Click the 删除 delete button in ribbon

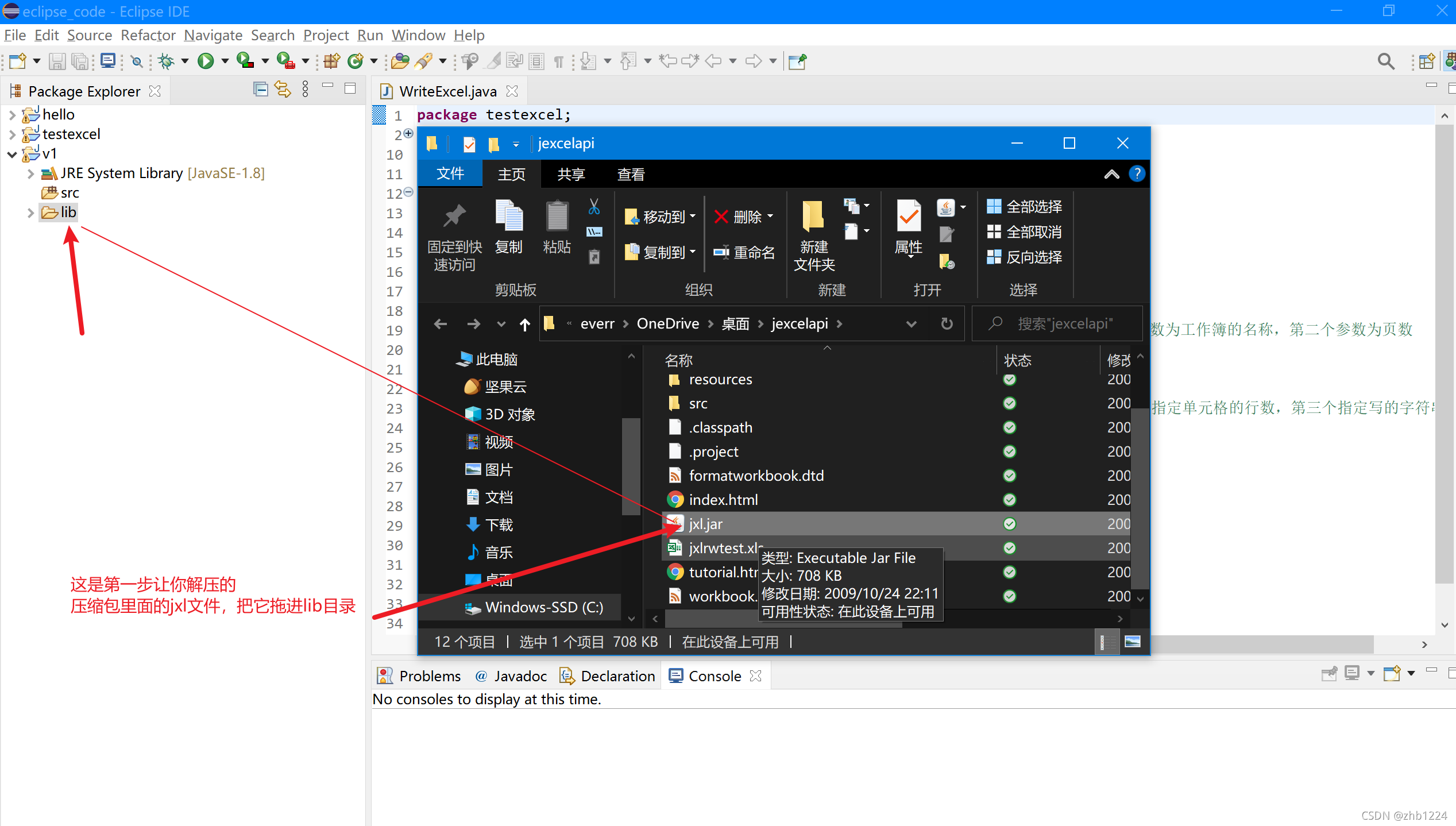743,217
